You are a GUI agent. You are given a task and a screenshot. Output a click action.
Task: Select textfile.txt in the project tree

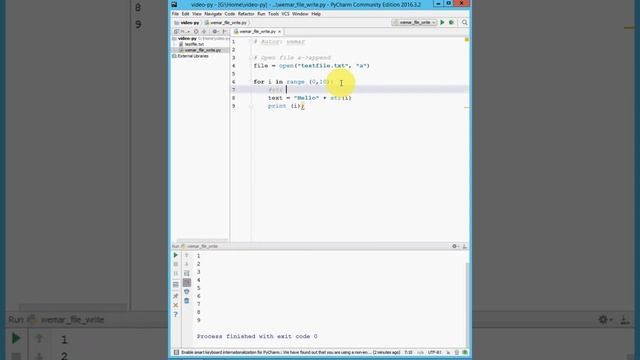coord(194,44)
